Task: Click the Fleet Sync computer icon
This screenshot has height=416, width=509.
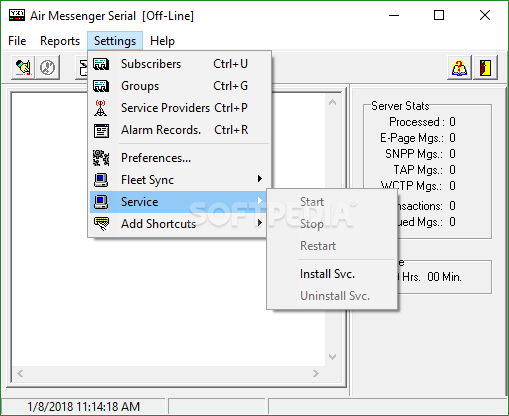Action: tap(101, 180)
